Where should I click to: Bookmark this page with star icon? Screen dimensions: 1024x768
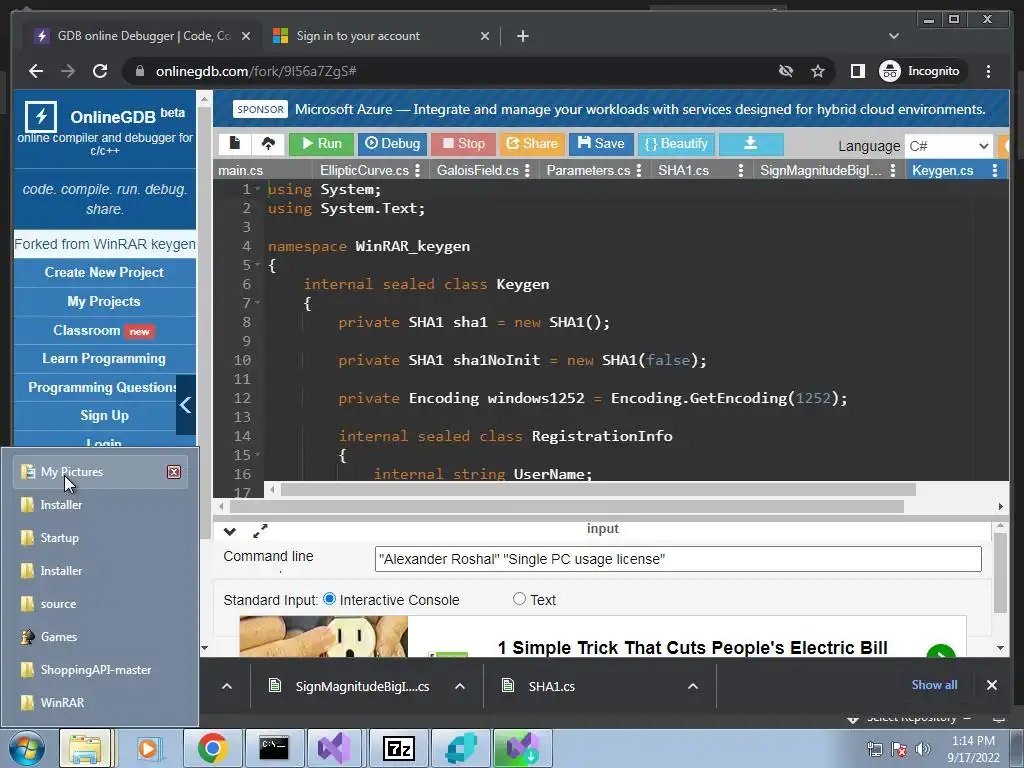click(x=818, y=71)
